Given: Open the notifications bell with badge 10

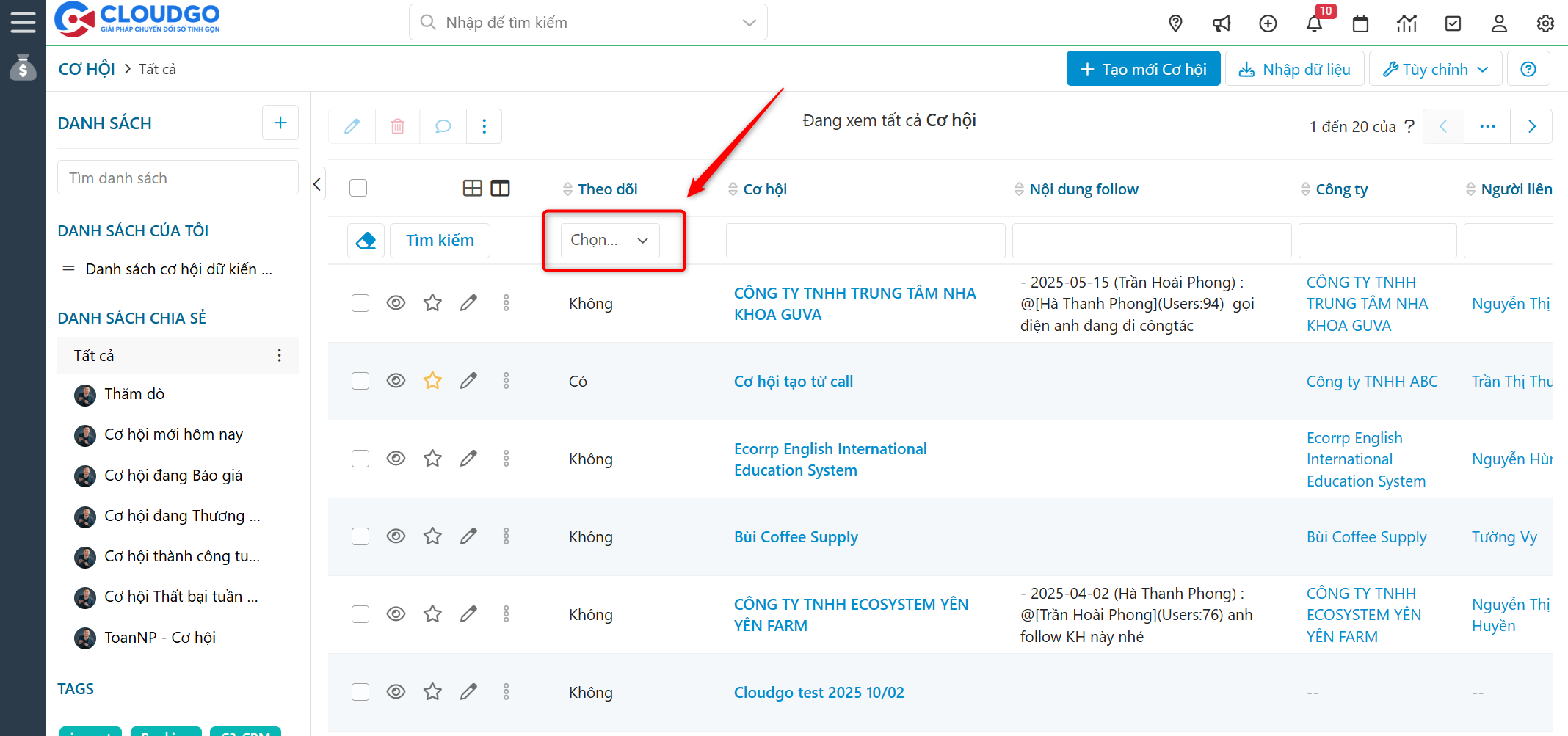Looking at the screenshot, I should click(1314, 23).
